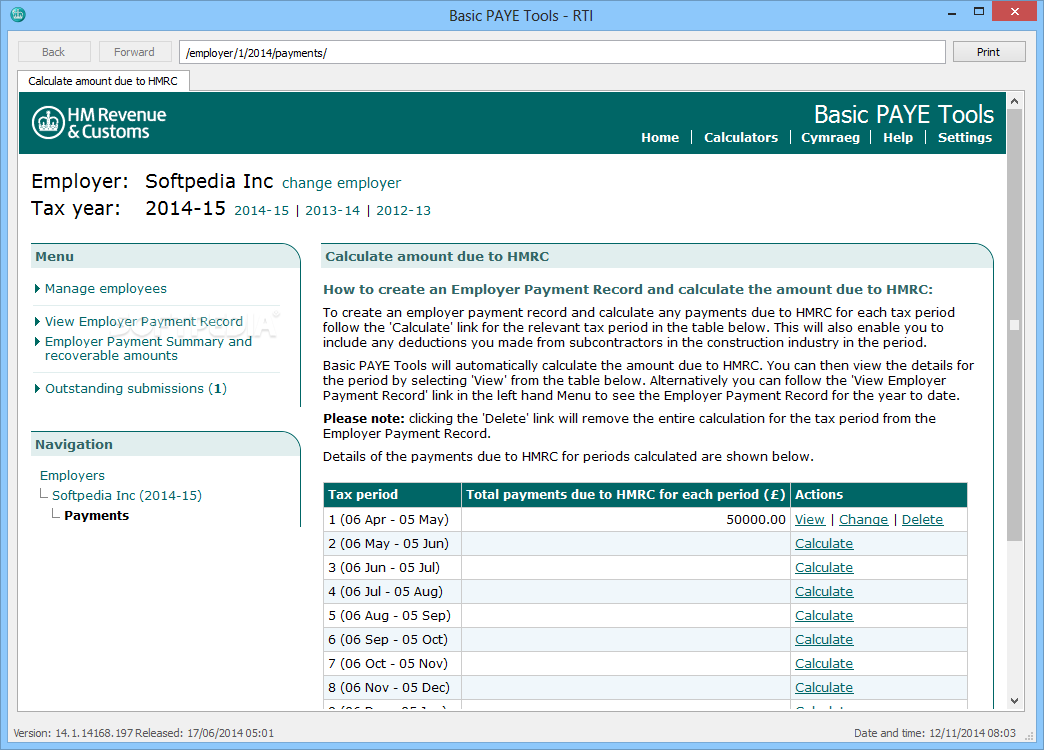Click the 'change employer' link
1044x750 pixels.
(342, 183)
